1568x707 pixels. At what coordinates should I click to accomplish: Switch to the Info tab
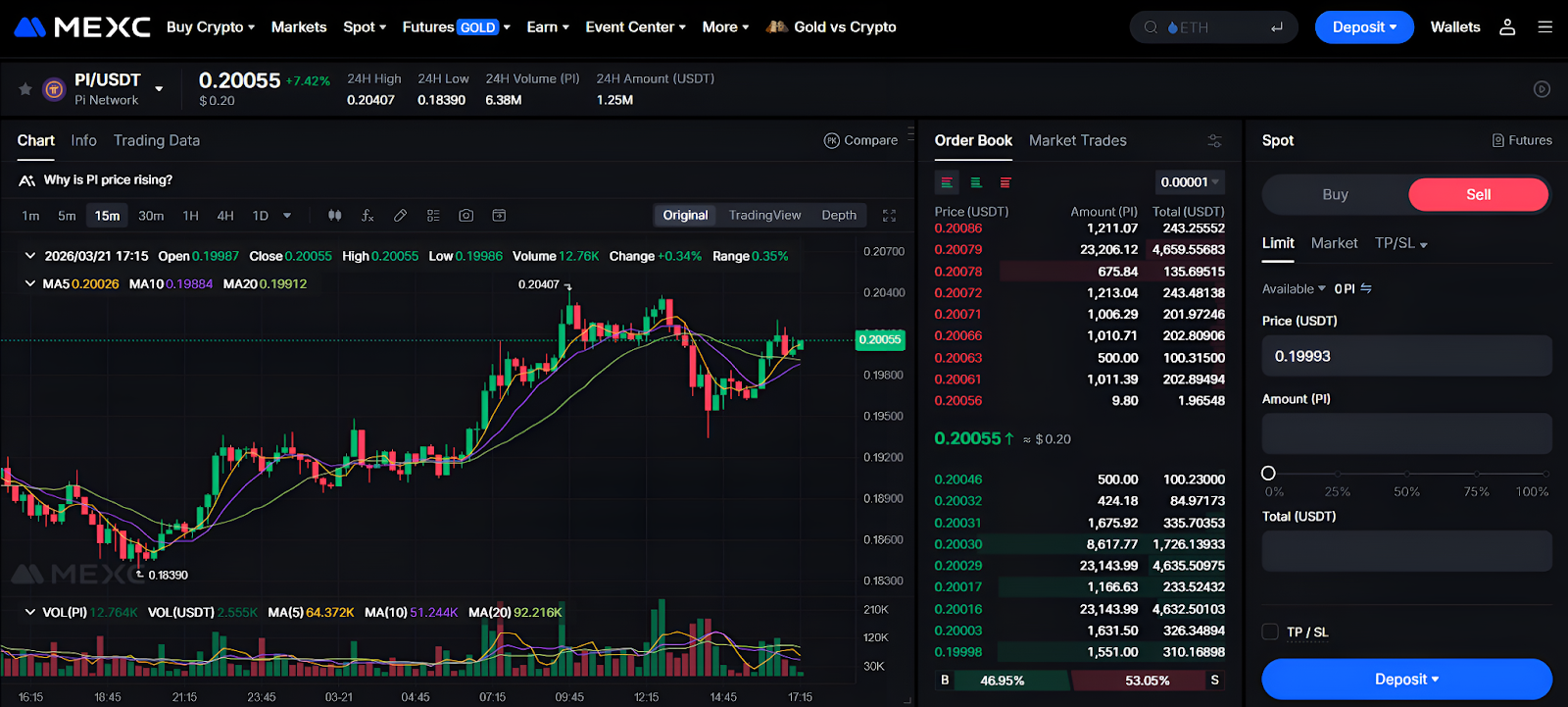point(83,140)
